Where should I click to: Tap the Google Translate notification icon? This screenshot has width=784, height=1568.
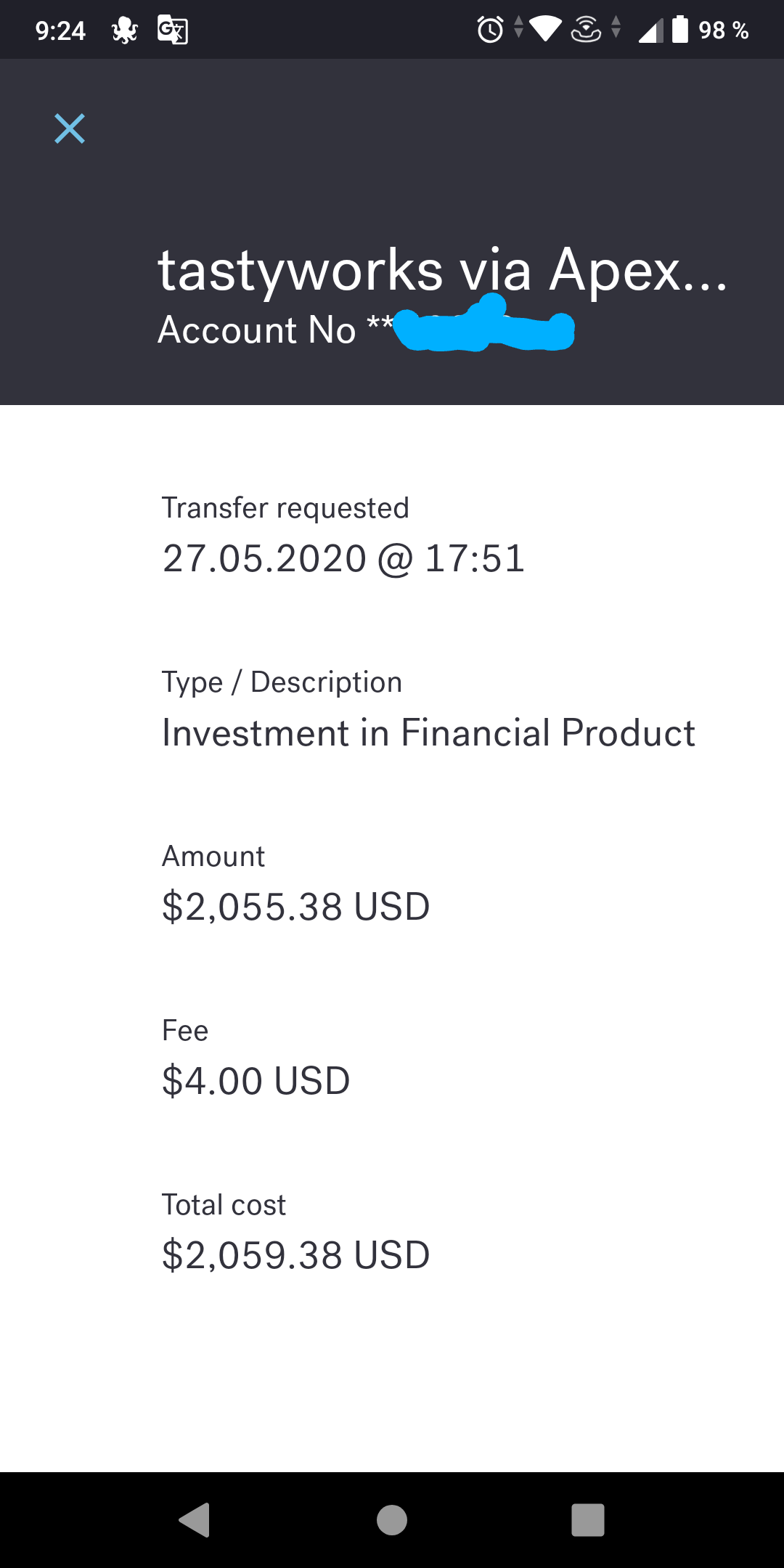[173, 30]
